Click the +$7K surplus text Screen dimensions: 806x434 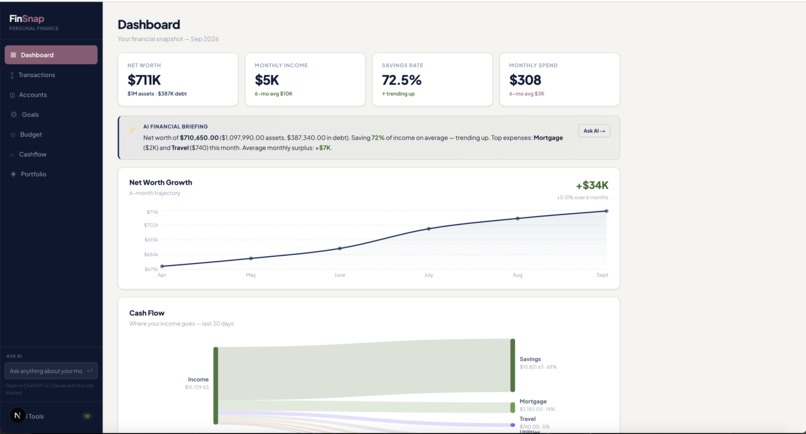point(323,148)
